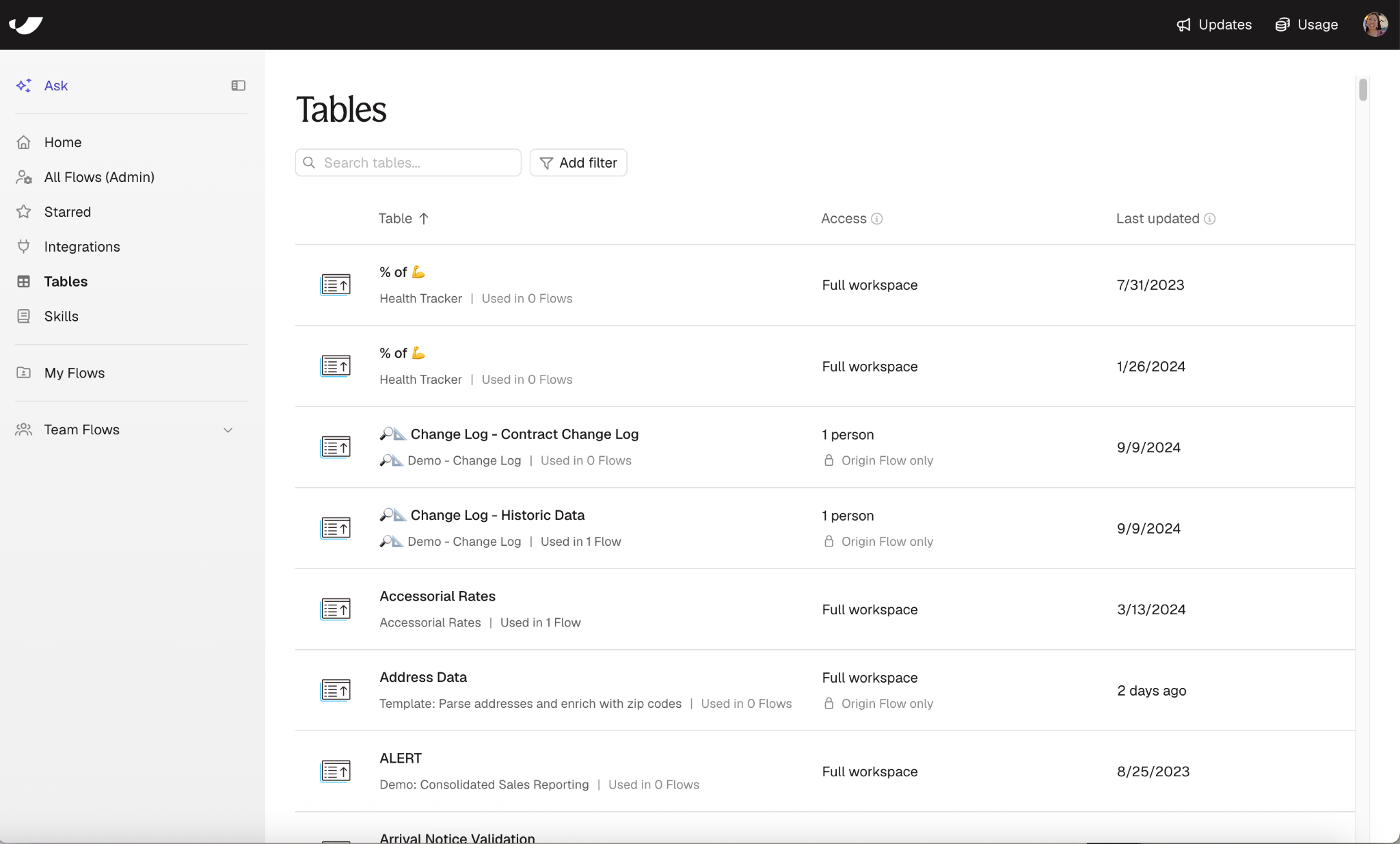The height and width of the screenshot is (844, 1400).
Task: Click the My Flows folder icon
Action: (x=24, y=373)
